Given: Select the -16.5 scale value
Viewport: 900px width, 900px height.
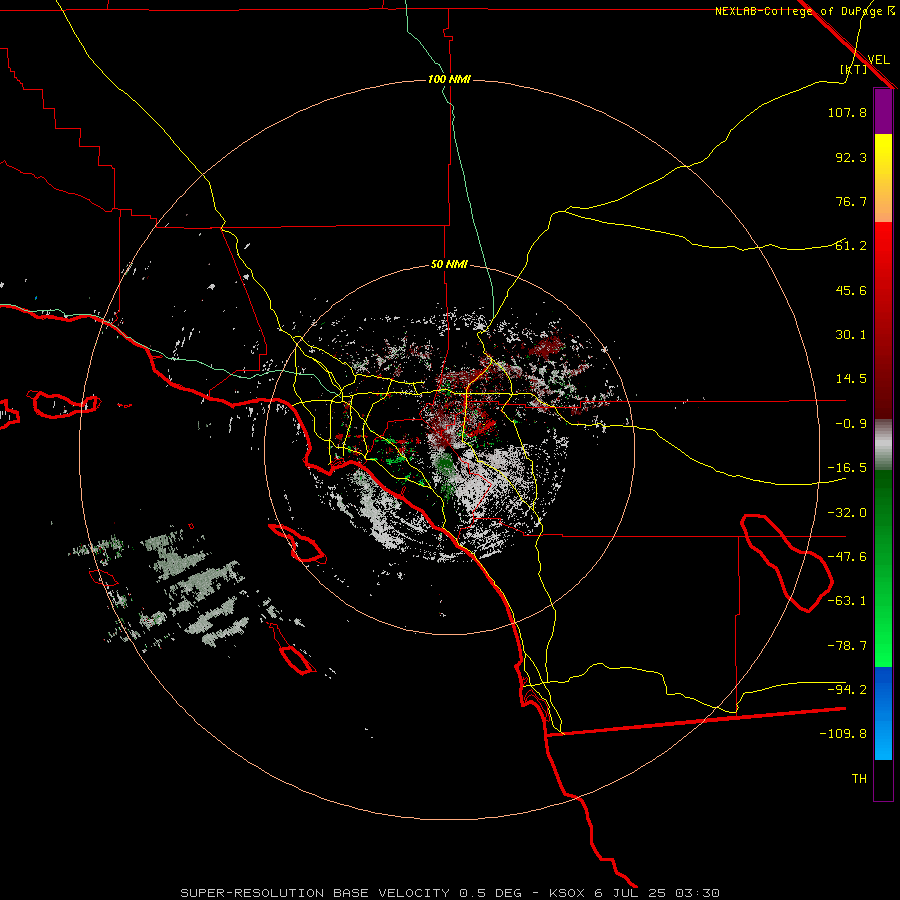Looking at the screenshot, I should [x=847, y=468].
